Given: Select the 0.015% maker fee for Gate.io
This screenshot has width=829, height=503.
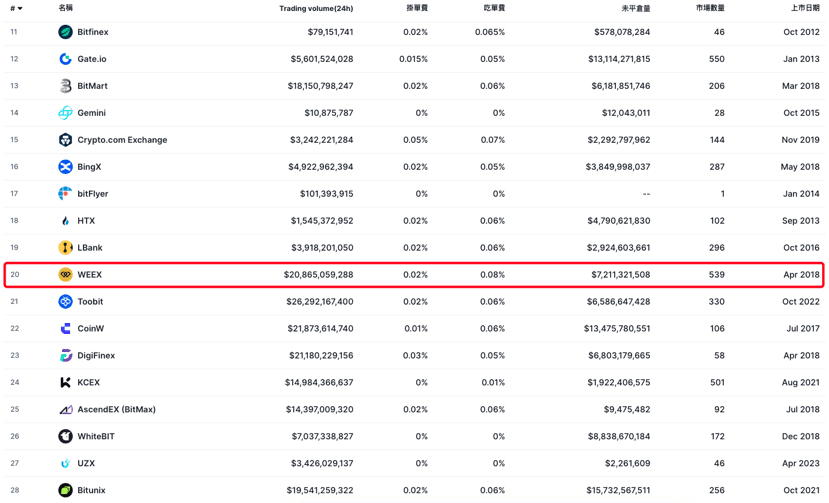Looking at the screenshot, I should pyautogui.click(x=413, y=59).
